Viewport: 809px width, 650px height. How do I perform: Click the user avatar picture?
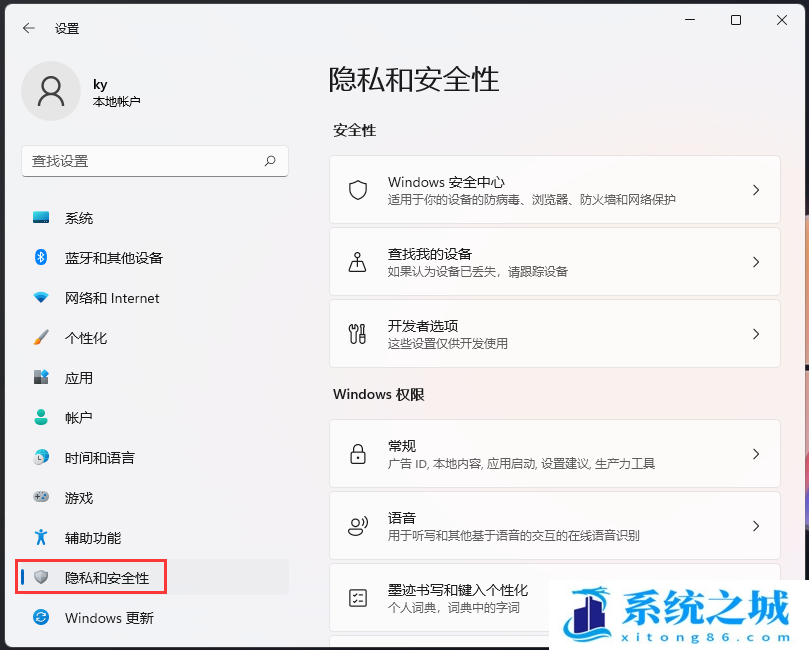(x=51, y=91)
